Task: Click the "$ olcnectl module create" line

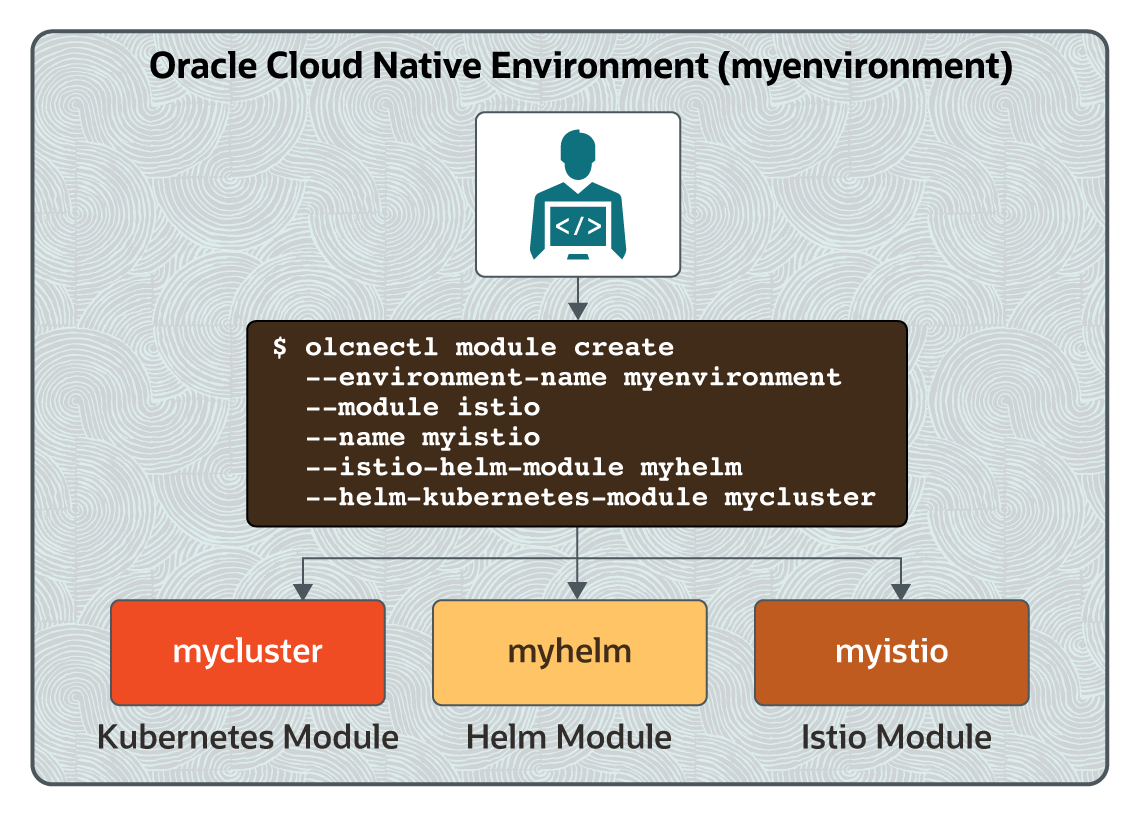Action: (x=473, y=347)
